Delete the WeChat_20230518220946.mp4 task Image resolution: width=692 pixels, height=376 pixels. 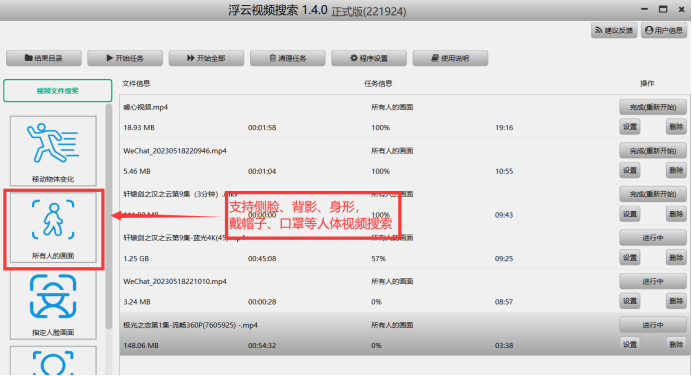click(676, 171)
